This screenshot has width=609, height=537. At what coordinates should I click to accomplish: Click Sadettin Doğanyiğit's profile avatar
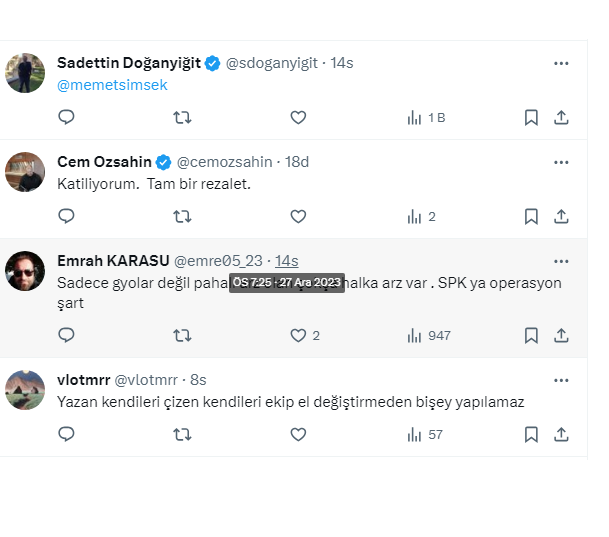click(x=25, y=73)
